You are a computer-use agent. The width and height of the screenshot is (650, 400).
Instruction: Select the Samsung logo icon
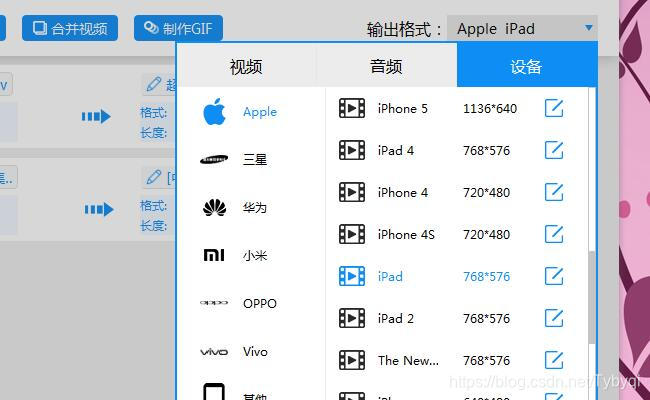214,160
